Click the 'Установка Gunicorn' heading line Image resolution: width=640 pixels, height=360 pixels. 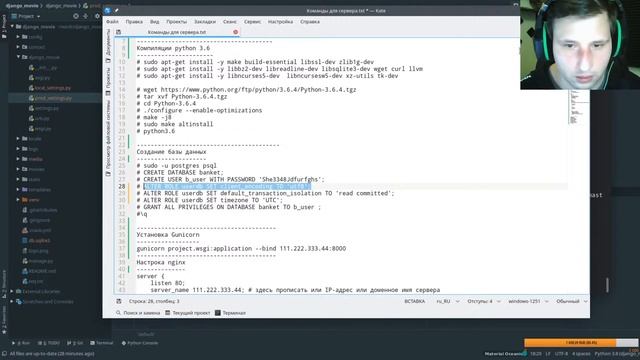click(168, 235)
